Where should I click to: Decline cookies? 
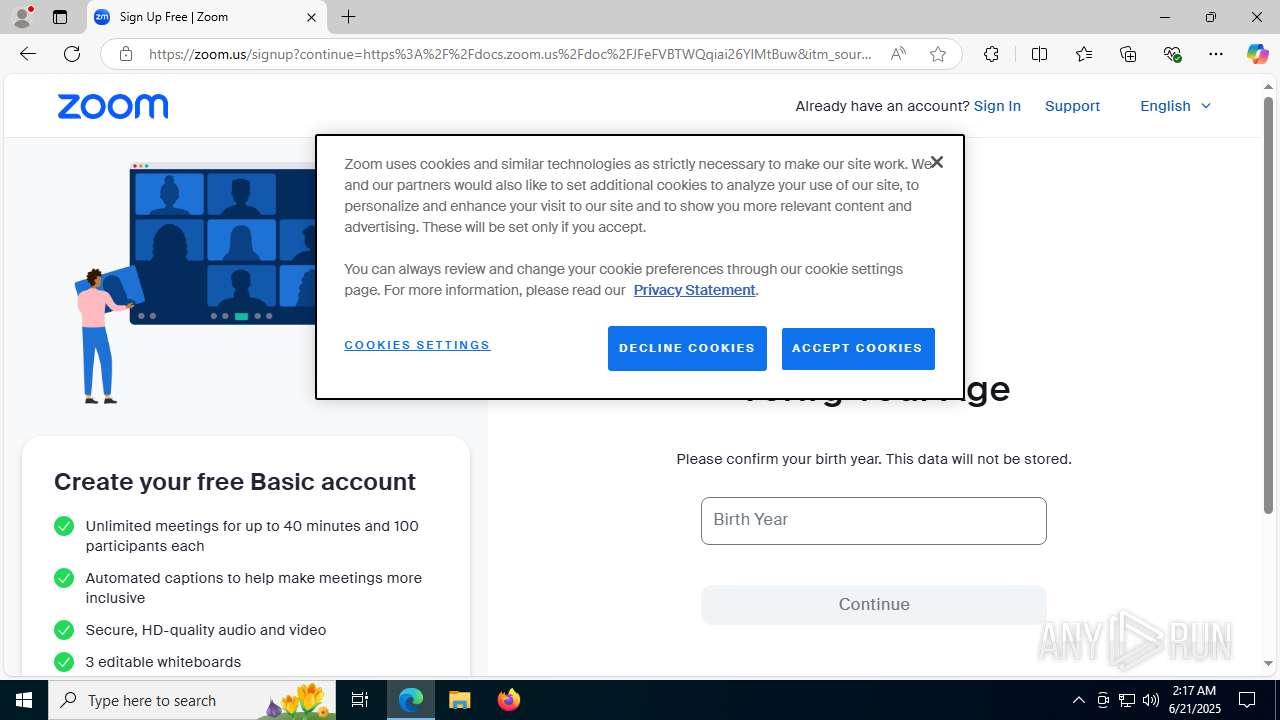point(687,348)
